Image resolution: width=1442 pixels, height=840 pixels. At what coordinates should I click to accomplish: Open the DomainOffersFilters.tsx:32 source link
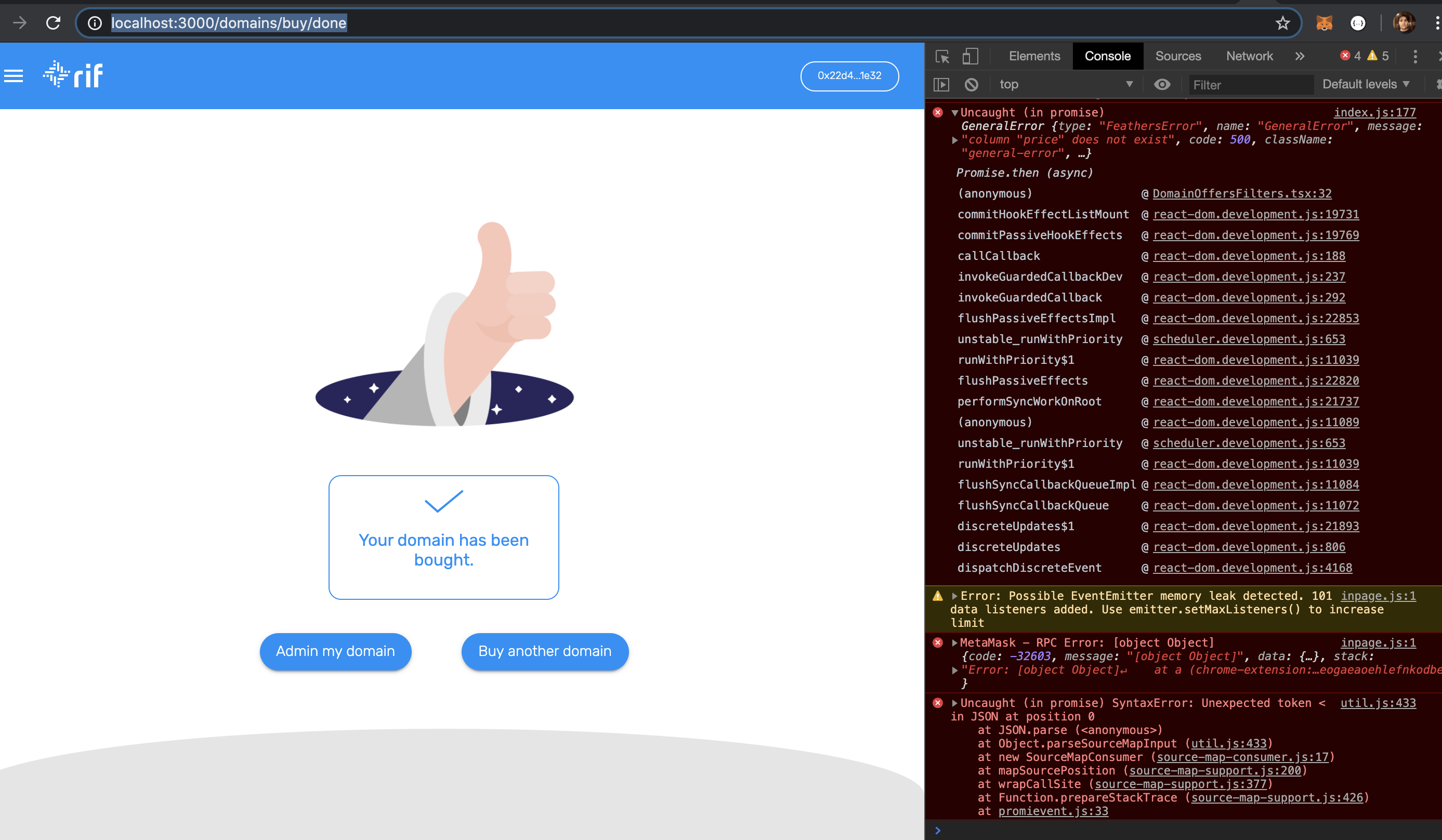(x=1241, y=193)
